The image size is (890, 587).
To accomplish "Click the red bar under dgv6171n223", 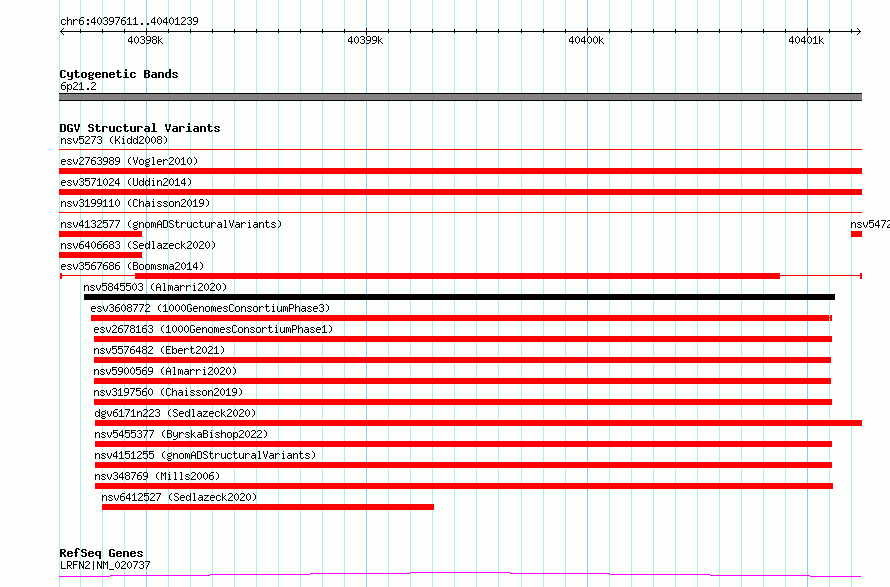I will point(478,423).
